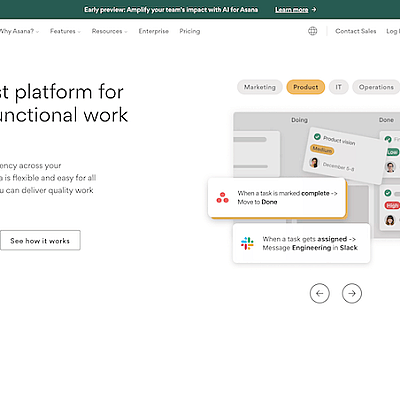Toggle checkmark on the High priority card

point(387,193)
